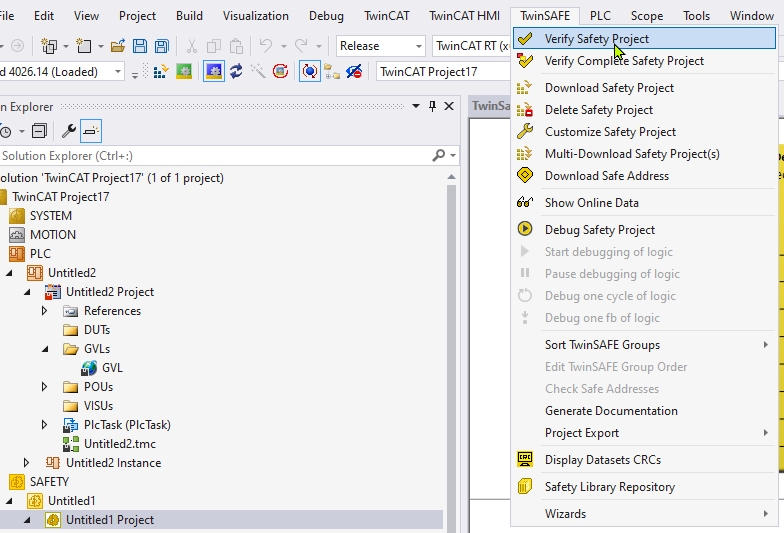Close the Solution Explorer panel
Image resolution: width=784 pixels, height=533 pixels.
[449, 106]
